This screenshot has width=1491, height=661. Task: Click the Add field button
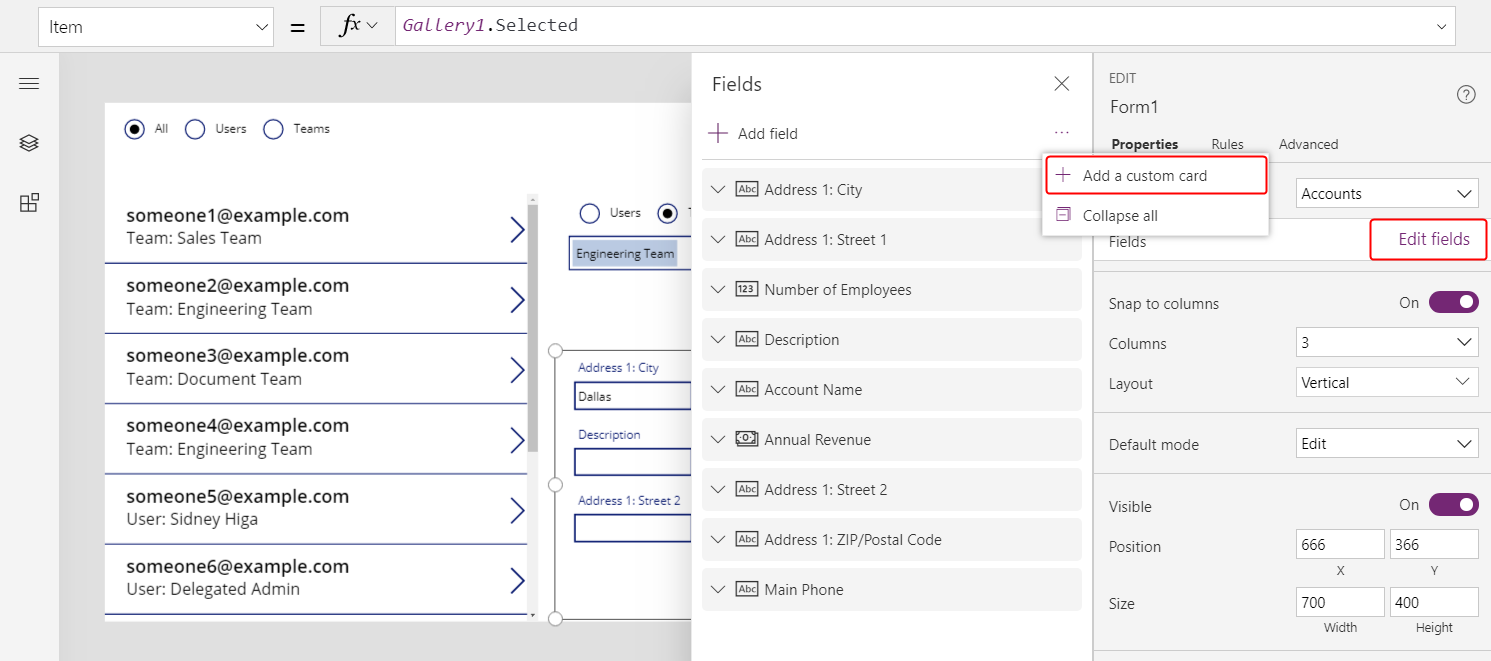click(754, 134)
